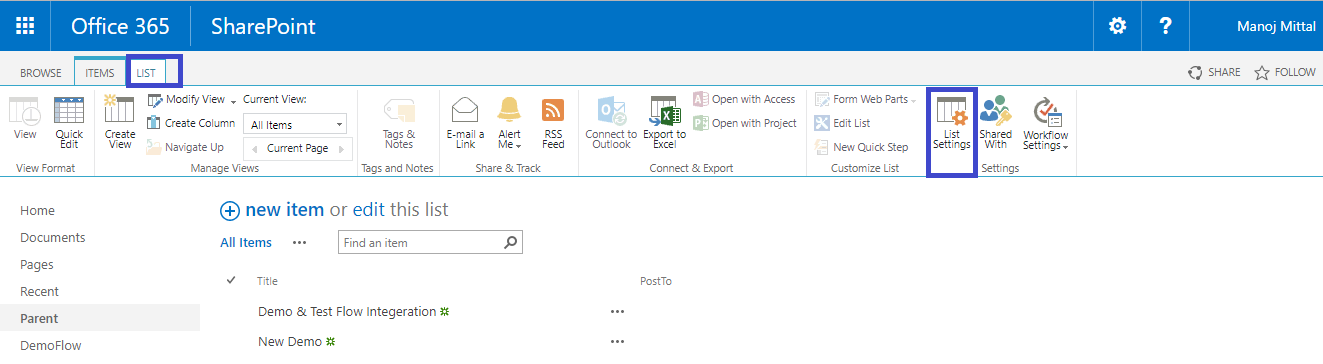Click FOLLOW with the star icon
1323x364 pixels.
pos(1284,72)
